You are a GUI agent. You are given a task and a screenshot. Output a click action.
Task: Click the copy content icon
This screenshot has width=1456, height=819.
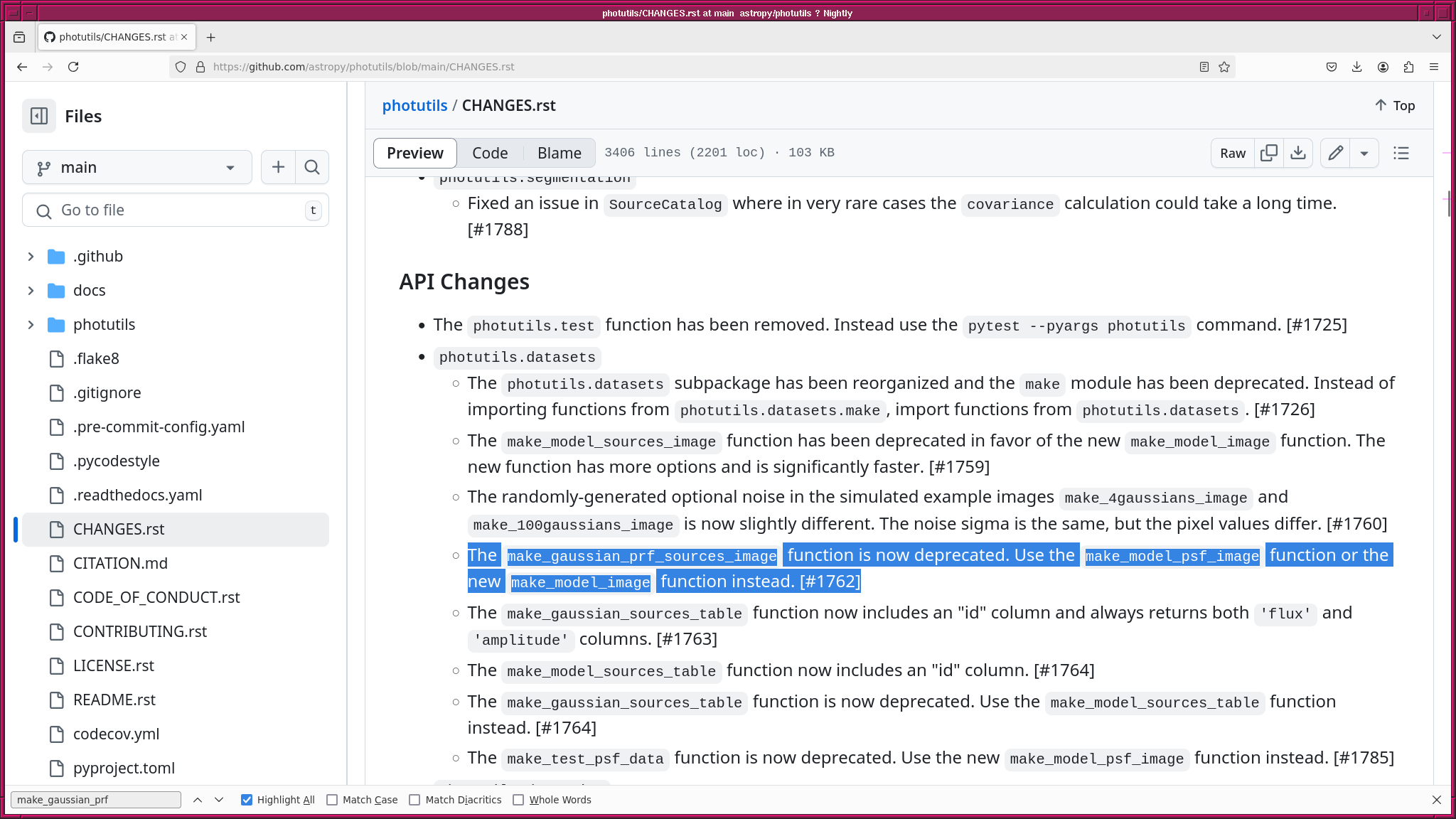point(1268,153)
